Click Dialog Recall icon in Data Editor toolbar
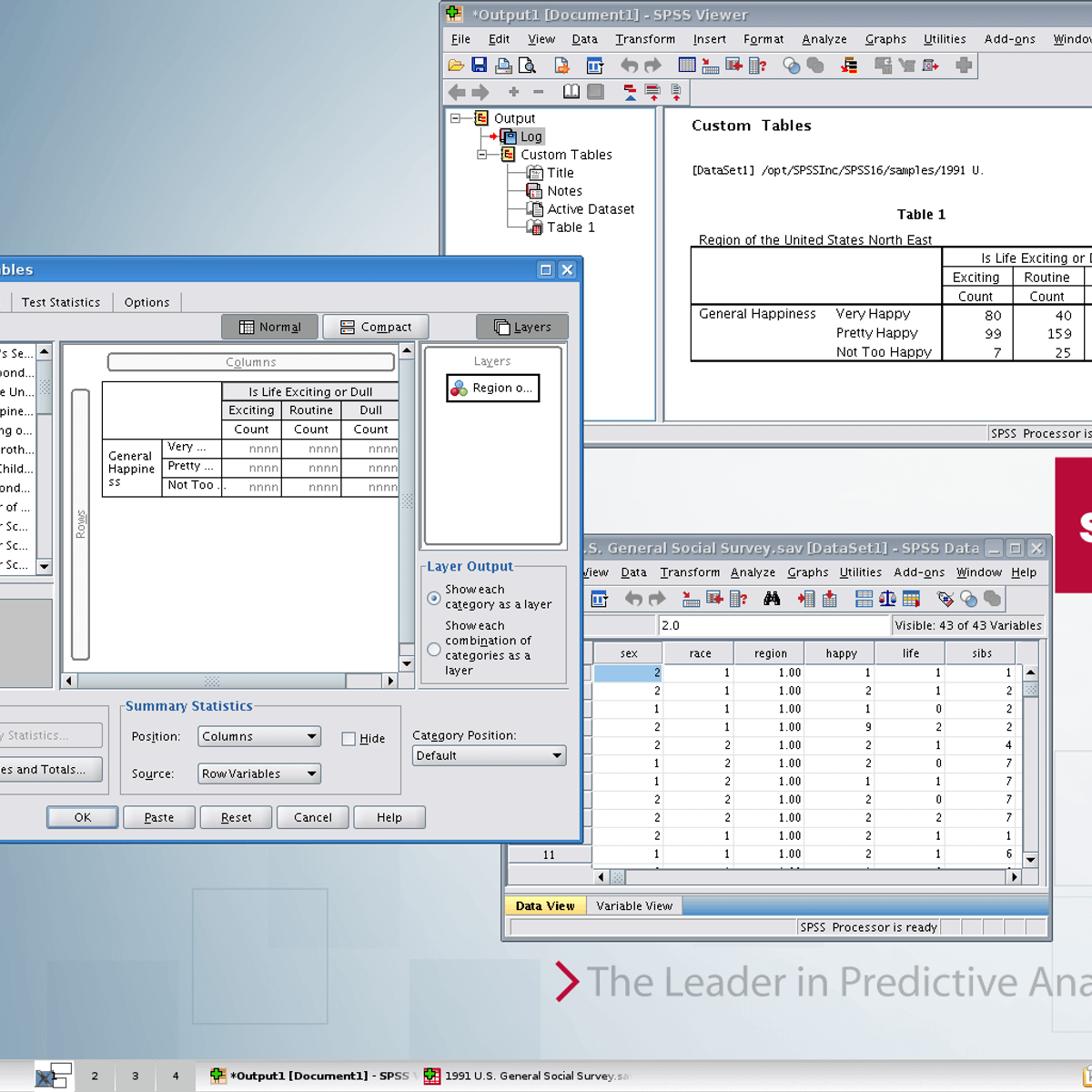Screen dimensions: 1092x1092 point(599,599)
